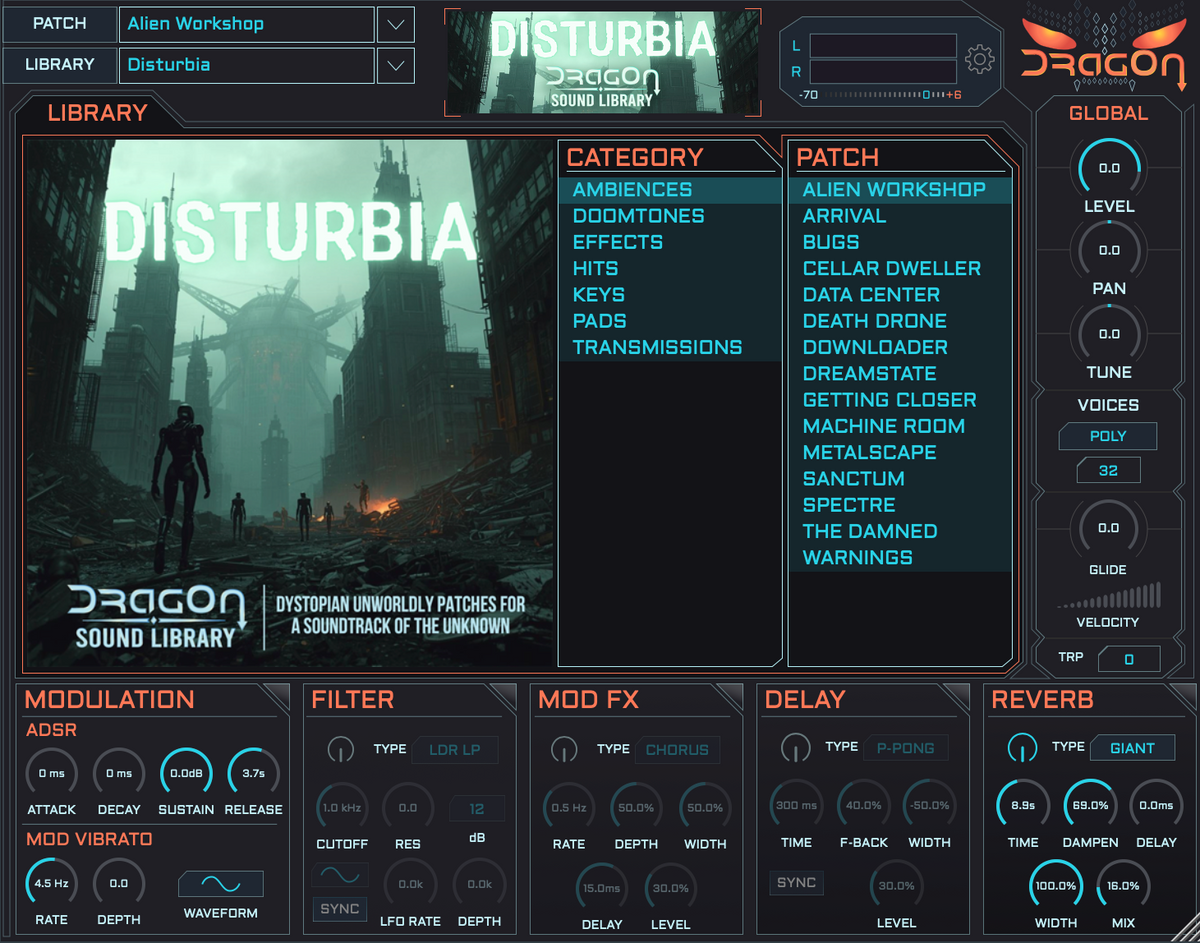The height and width of the screenshot is (943, 1200).
Task: Open the Filter type LDR LP selector
Action: pyautogui.click(x=455, y=749)
